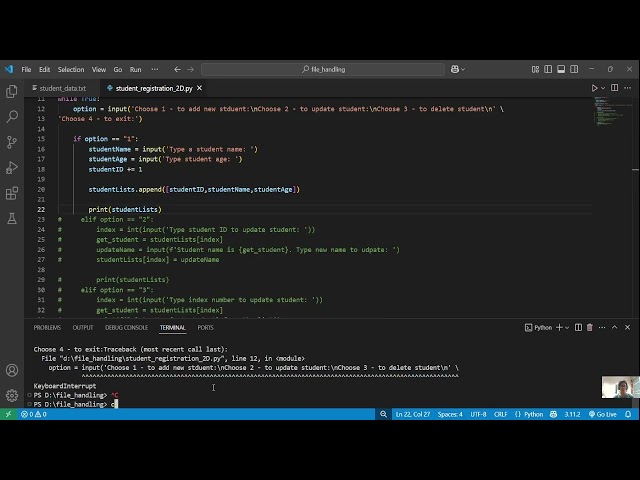Open the Manage gear settings icon
The height and width of the screenshot is (480, 640).
coord(12,395)
